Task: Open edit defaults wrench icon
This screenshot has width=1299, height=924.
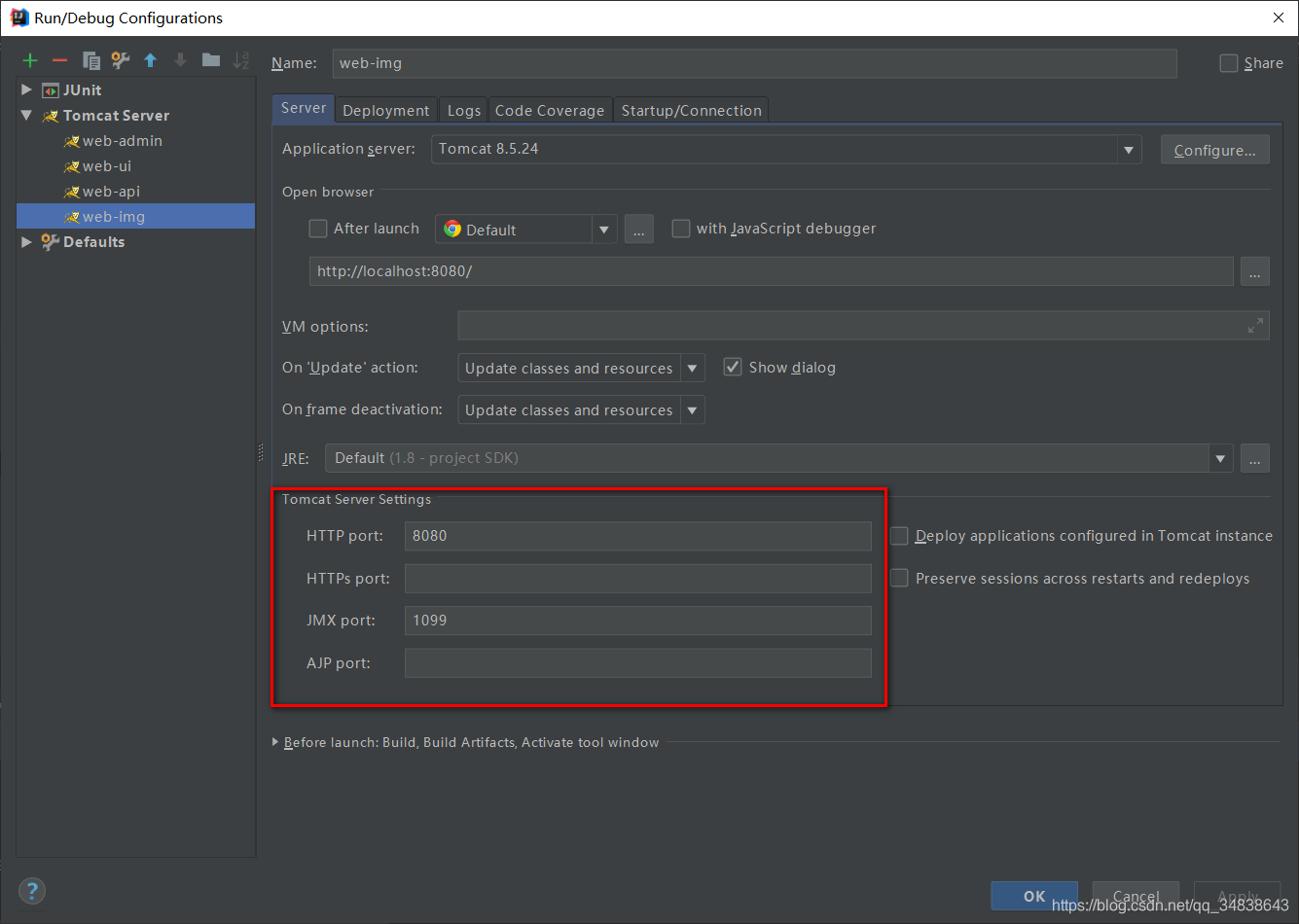Action: (x=121, y=60)
